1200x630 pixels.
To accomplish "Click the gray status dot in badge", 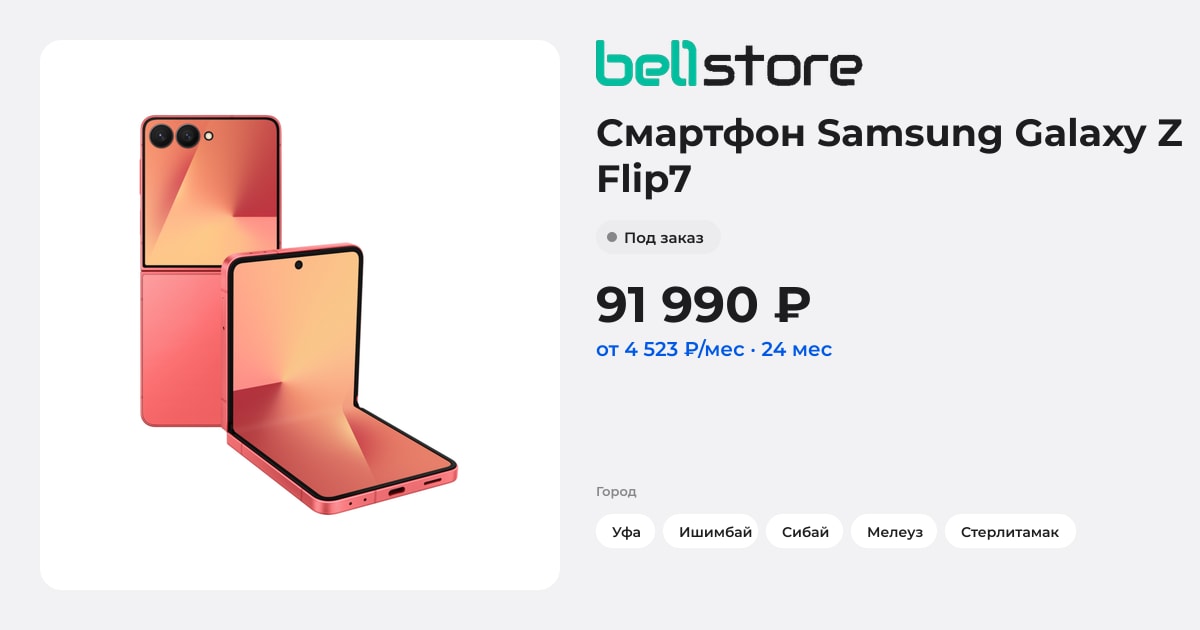I will click(x=612, y=237).
